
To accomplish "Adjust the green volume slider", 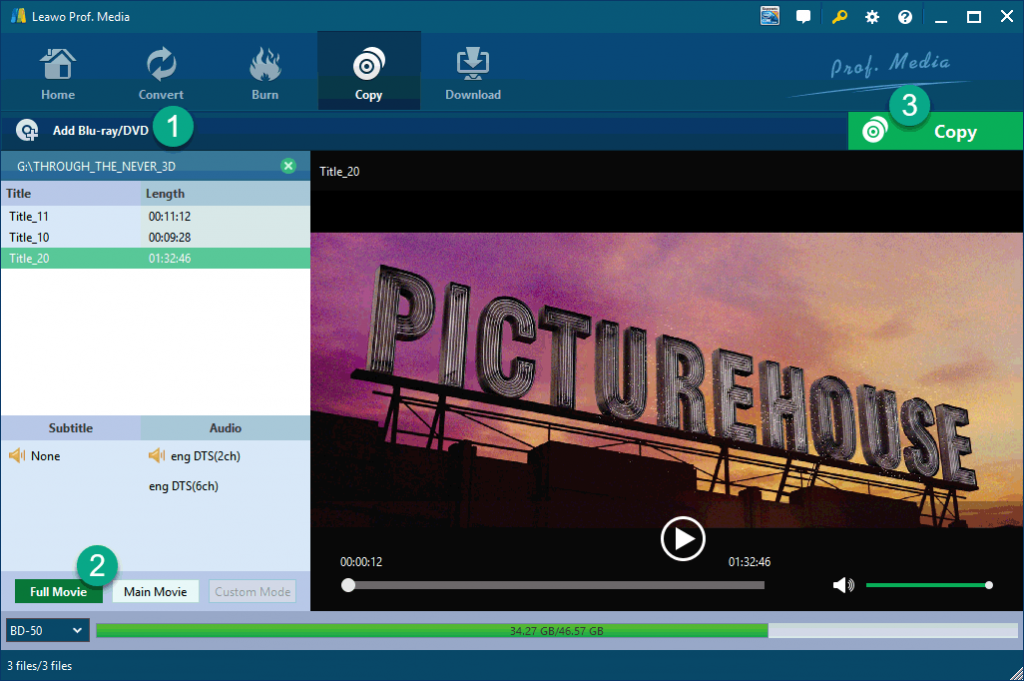I will (x=929, y=585).
